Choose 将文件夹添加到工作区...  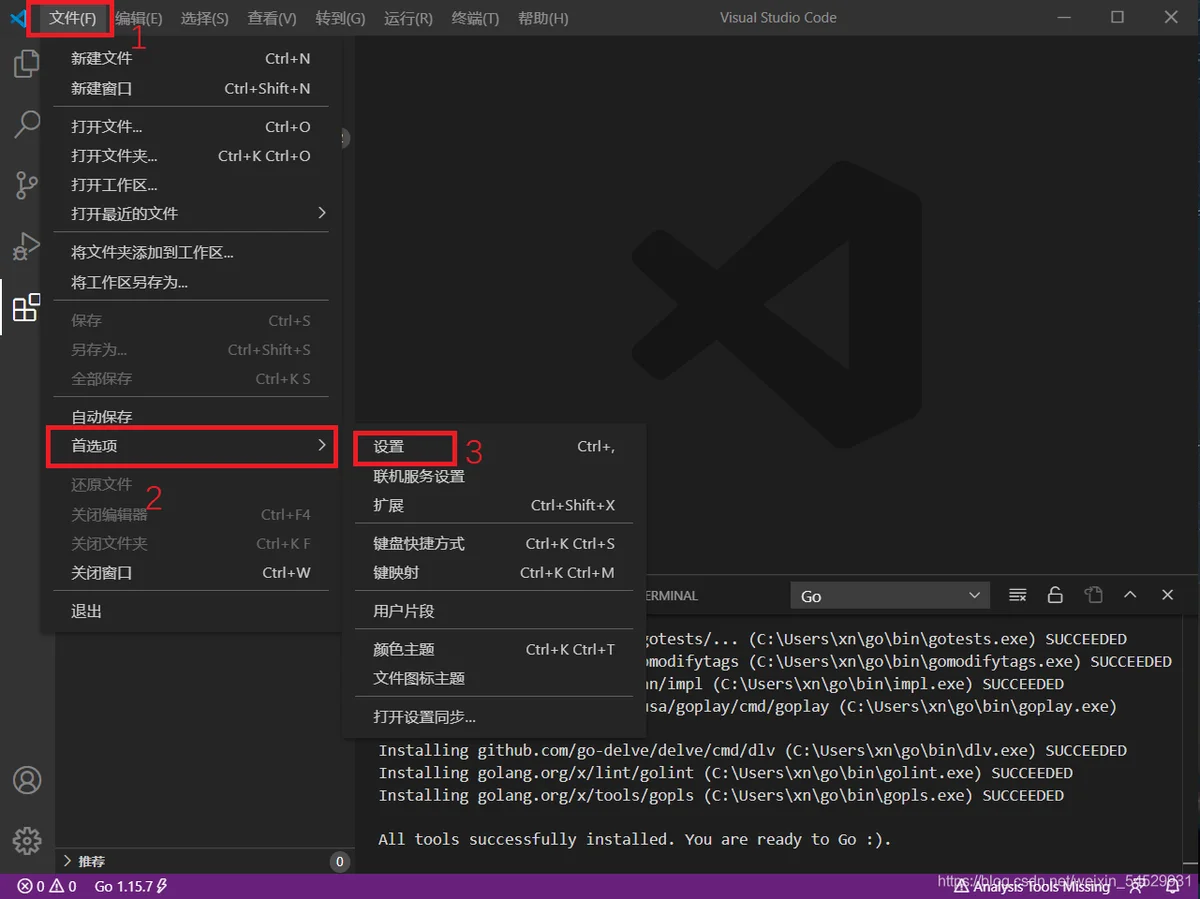191,253
